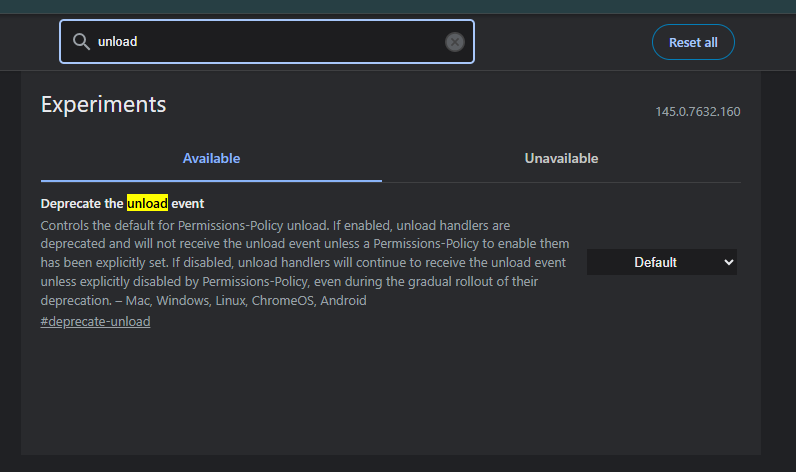This screenshot has height=472, width=796.
Task: Click the magnifying glass search icon
Action: [81, 42]
